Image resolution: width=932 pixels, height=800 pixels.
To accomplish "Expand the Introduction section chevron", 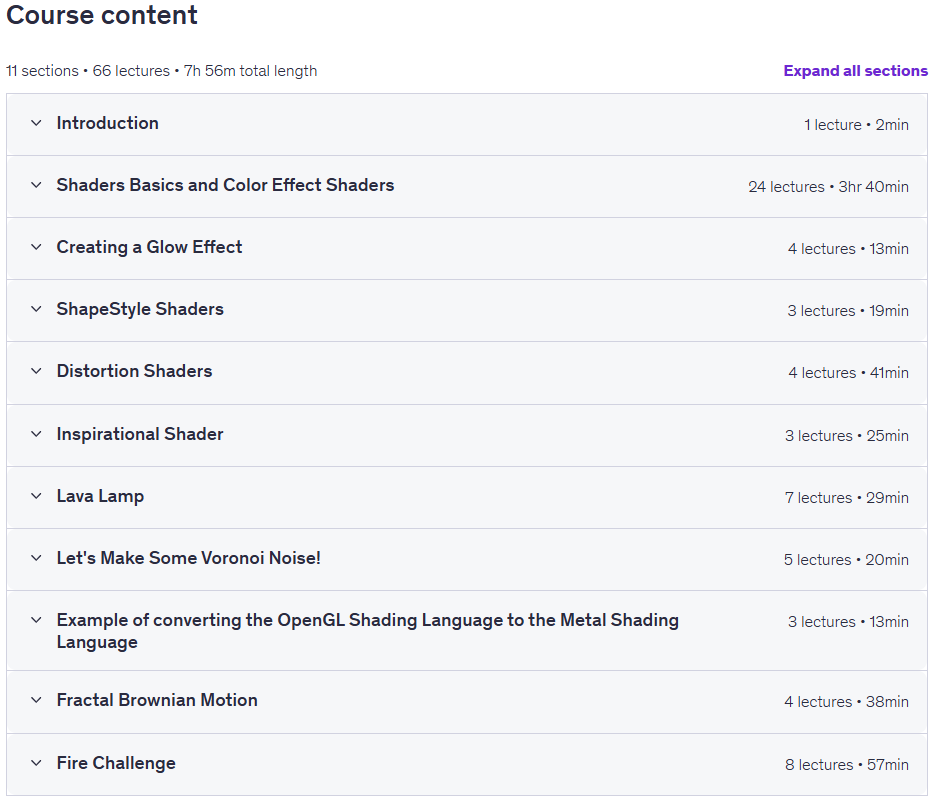I will pos(36,123).
